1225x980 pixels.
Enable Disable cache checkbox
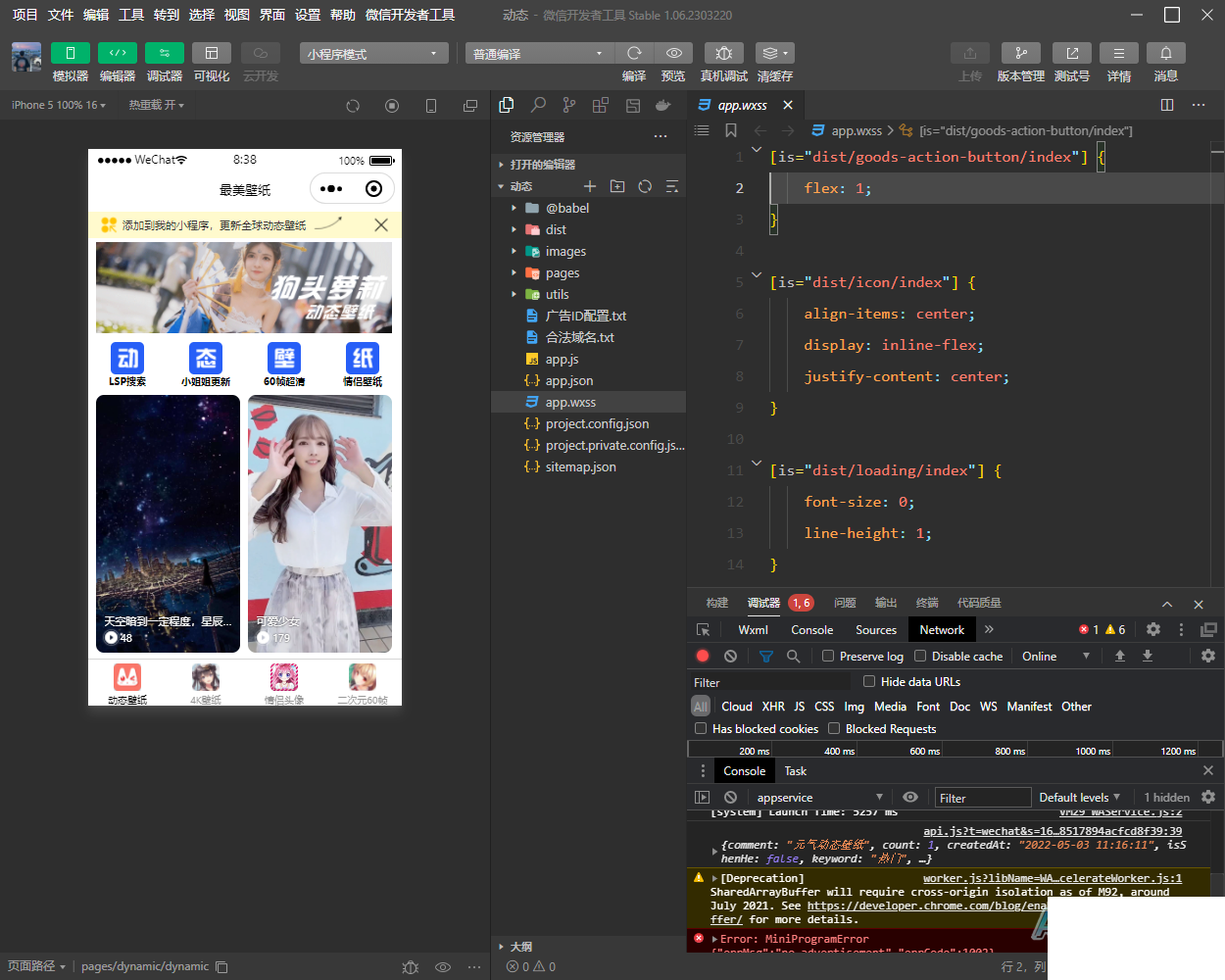(920, 656)
